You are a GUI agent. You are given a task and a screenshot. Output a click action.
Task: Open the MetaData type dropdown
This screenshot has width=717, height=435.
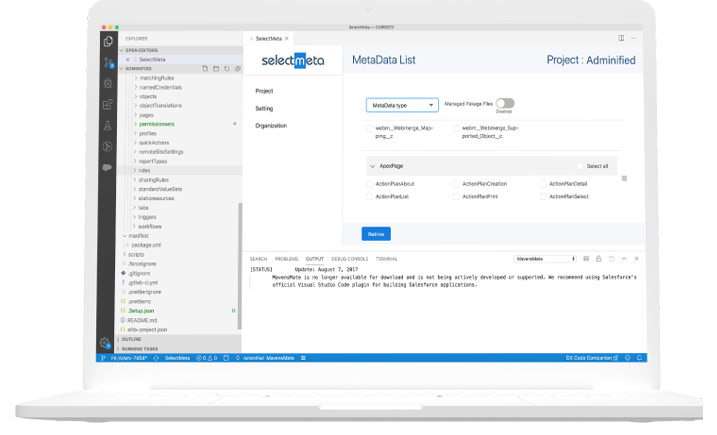tap(402, 104)
